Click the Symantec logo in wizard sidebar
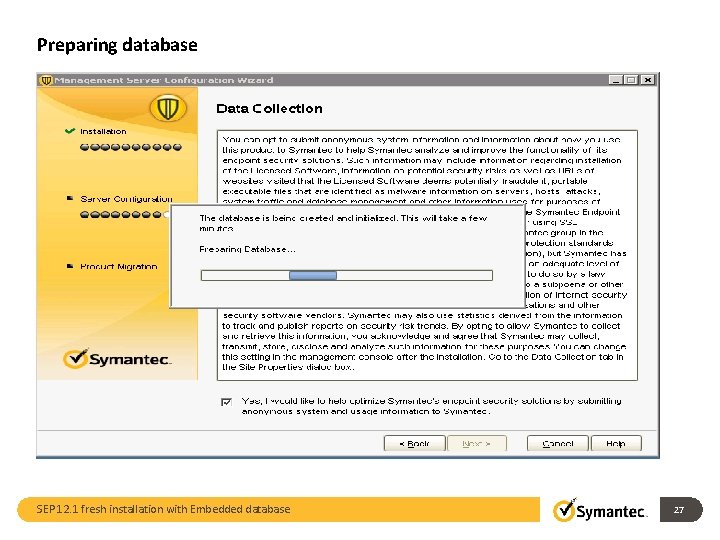The width and height of the screenshot is (720, 540). [117, 359]
